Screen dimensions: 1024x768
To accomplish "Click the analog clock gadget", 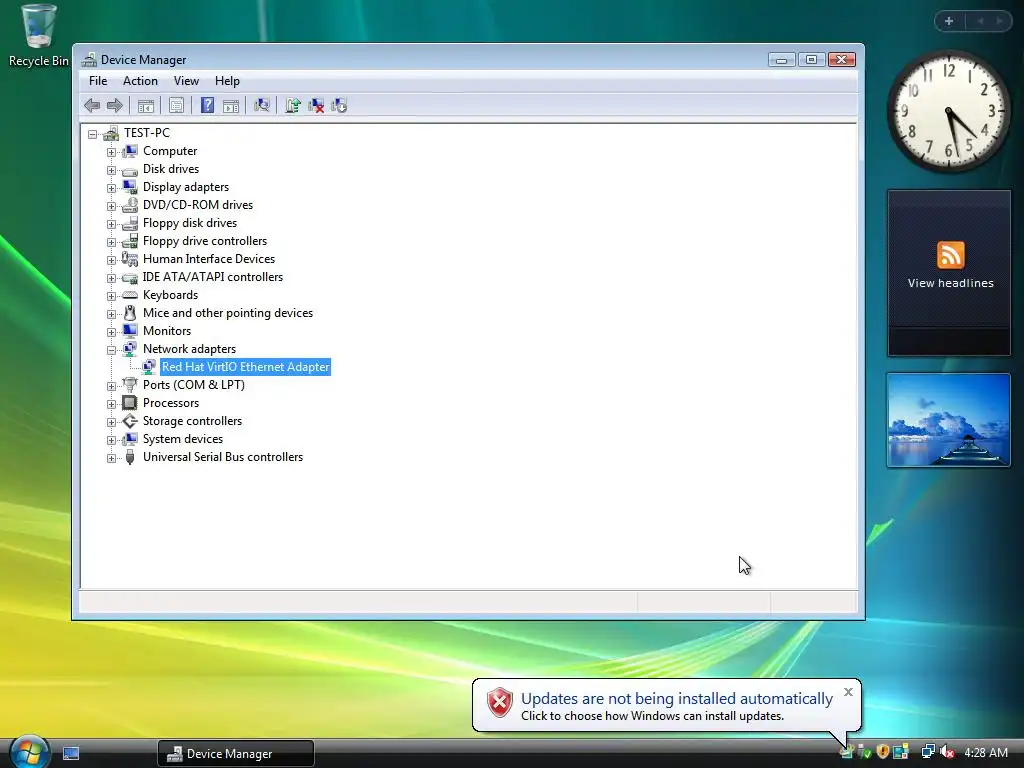I will click(948, 111).
